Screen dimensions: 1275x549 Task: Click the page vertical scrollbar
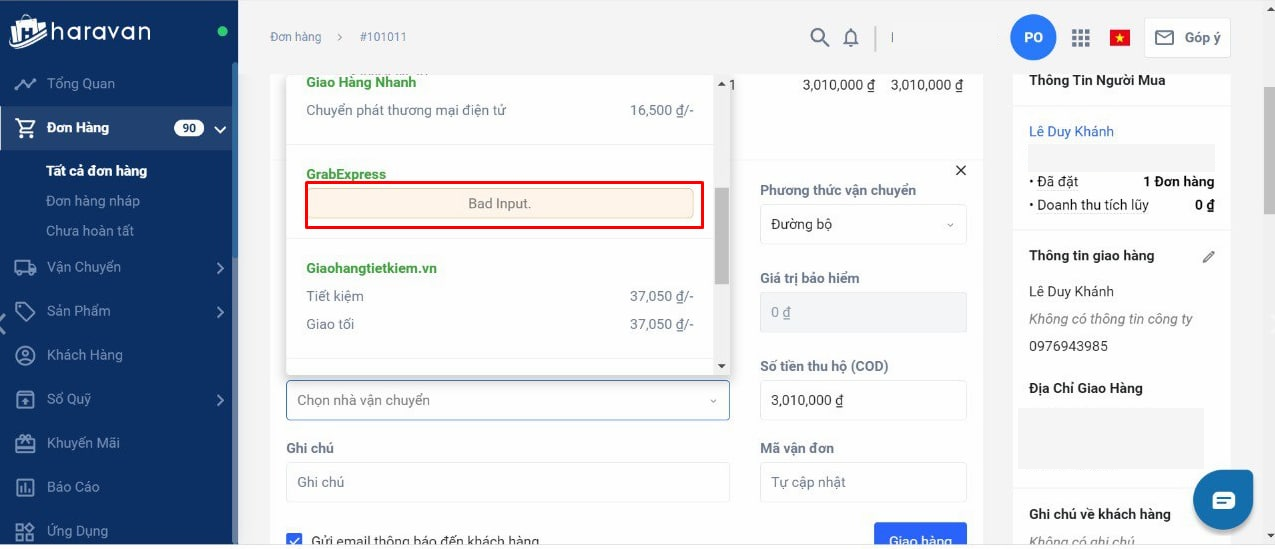click(1268, 150)
